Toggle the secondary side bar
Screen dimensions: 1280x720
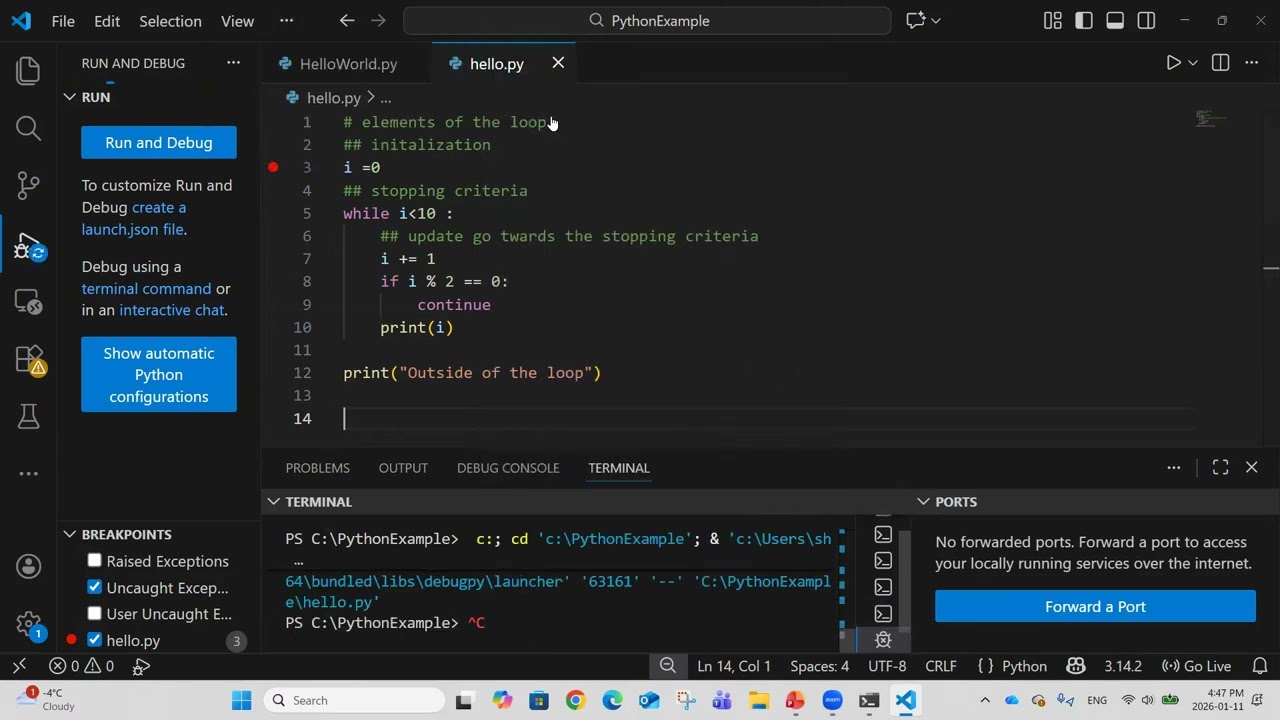[1146, 20]
